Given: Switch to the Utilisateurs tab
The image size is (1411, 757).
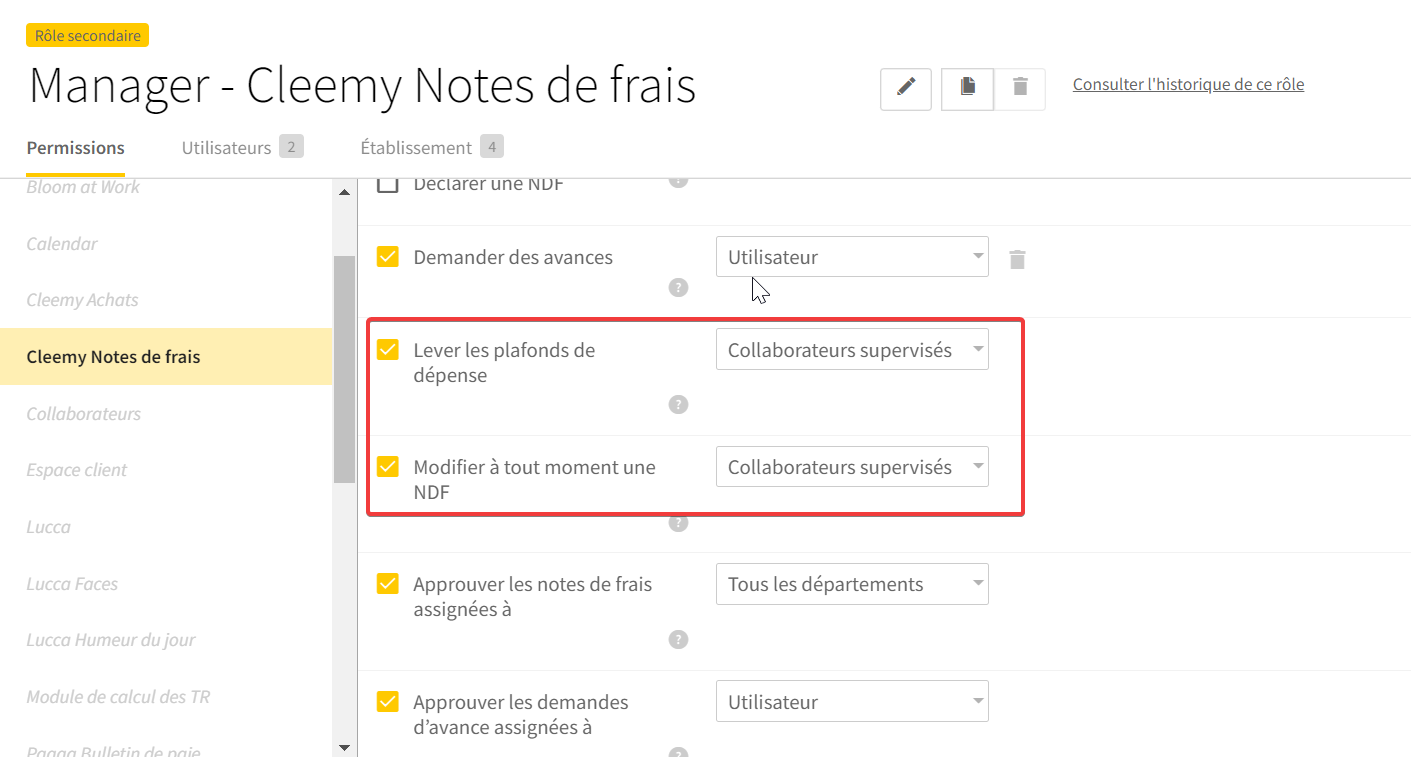Looking at the screenshot, I should click(x=242, y=148).
